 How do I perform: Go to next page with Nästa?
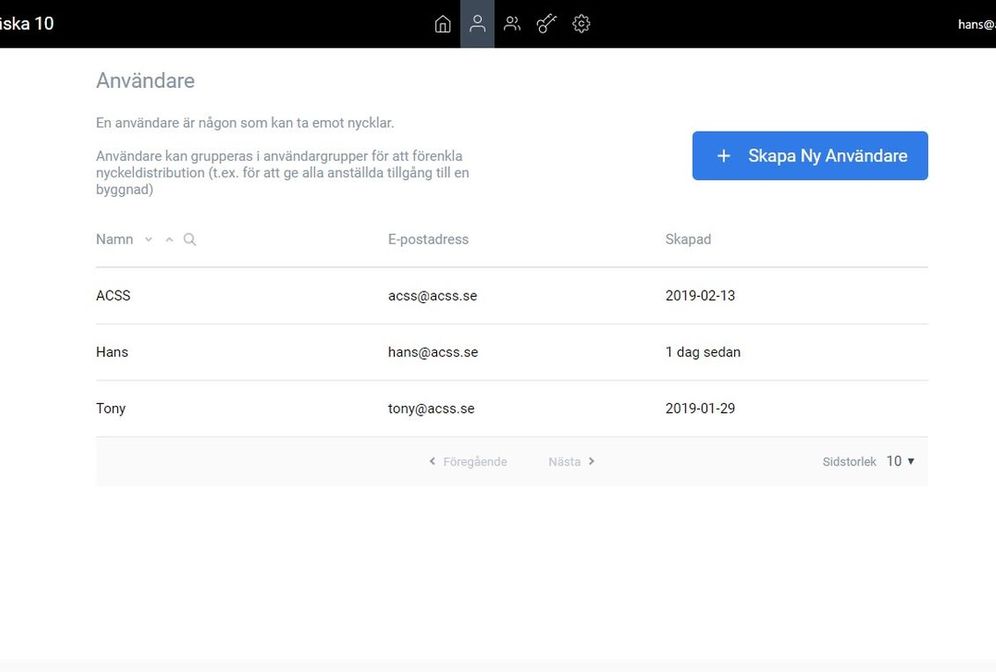click(x=572, y=462)
